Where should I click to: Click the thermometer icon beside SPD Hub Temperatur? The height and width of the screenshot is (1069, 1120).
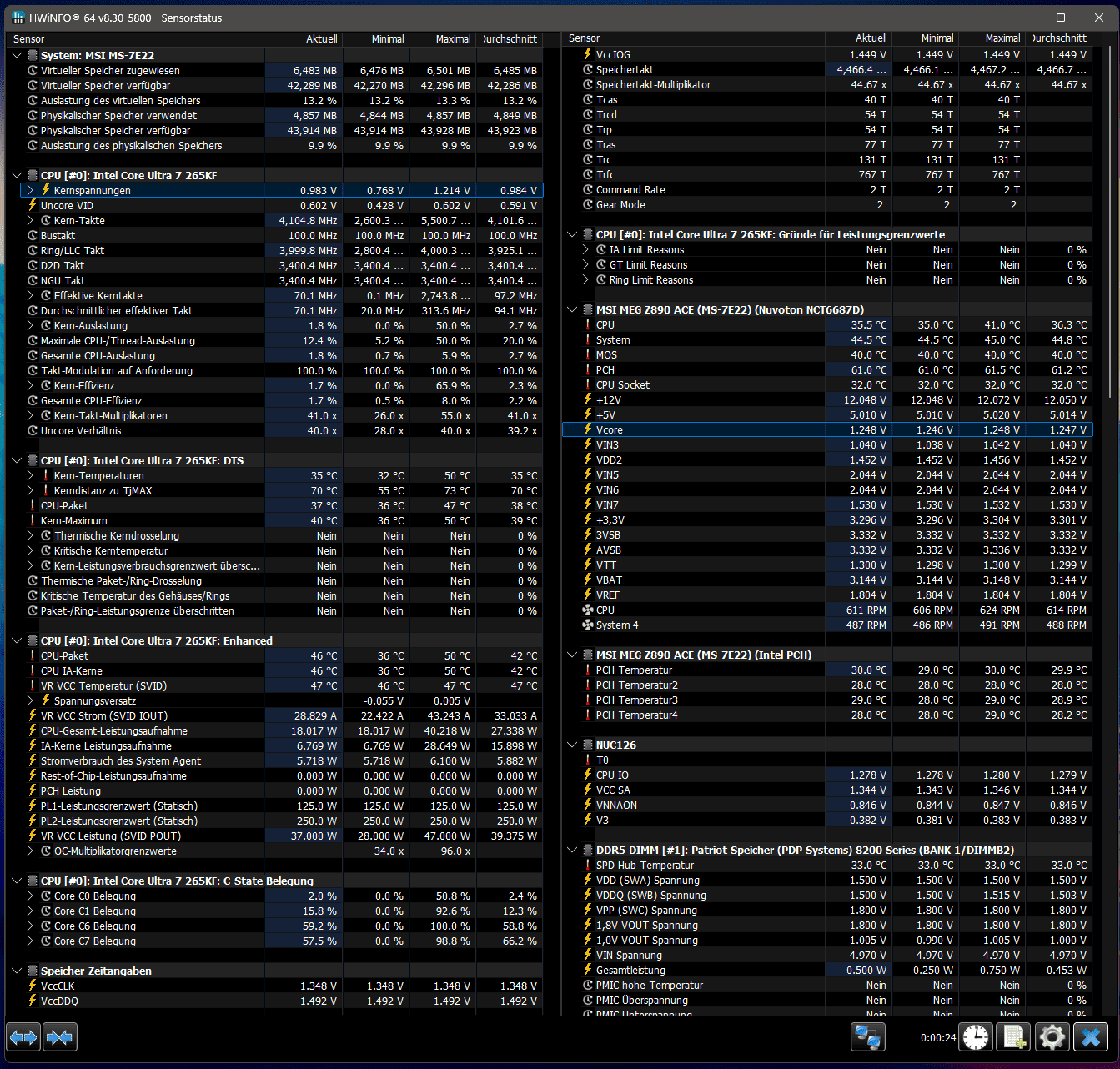(588, 866)
